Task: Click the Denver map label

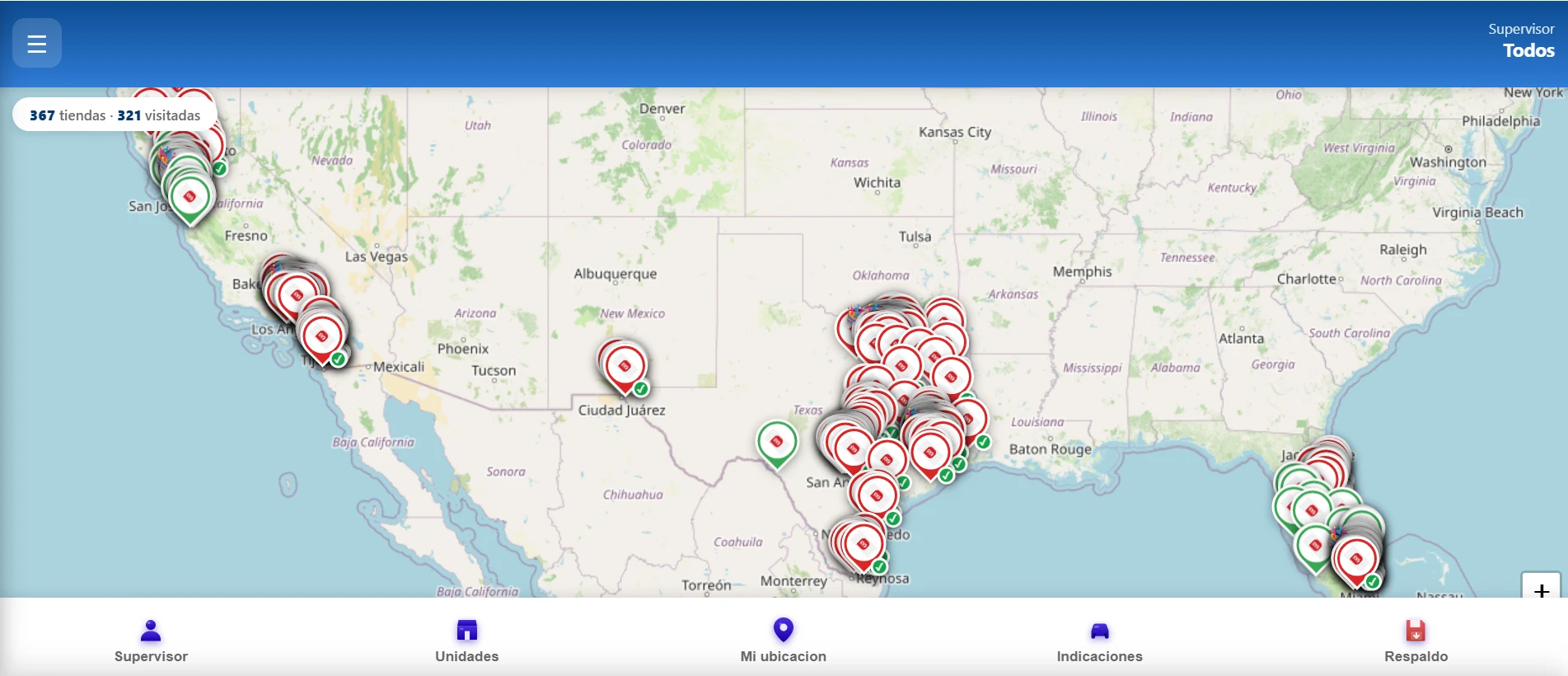Action: point(662,109)
